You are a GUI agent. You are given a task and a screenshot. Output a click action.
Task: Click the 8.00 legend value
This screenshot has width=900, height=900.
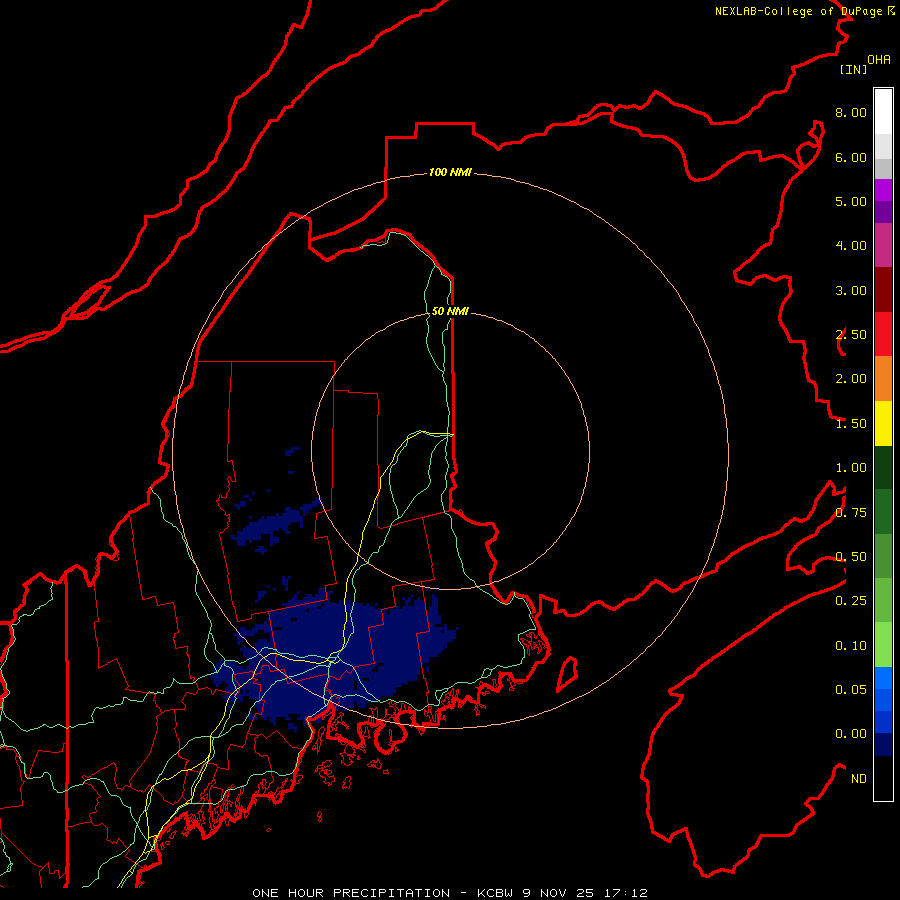click(851, 112)
